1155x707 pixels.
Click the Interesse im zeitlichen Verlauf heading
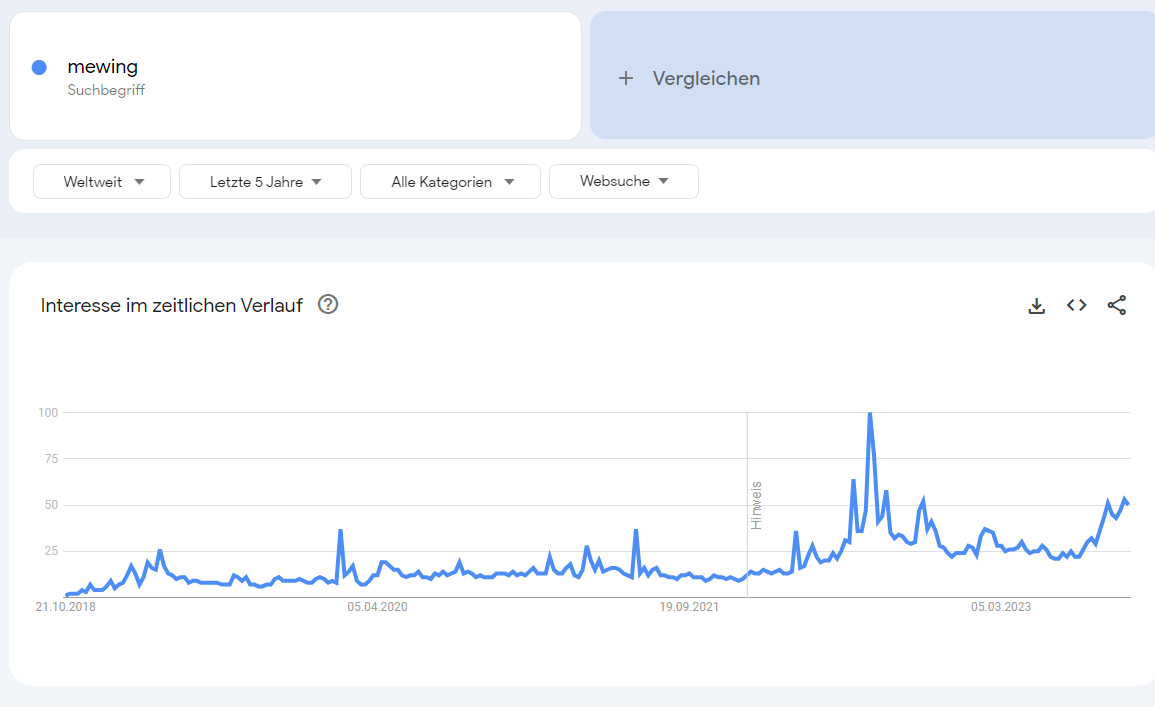172,306
